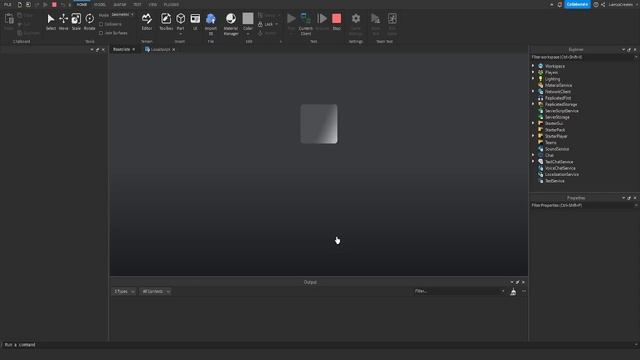Toggle the Join Surfaces checkbox
The image size is (640, 360).
click(101, 33)
